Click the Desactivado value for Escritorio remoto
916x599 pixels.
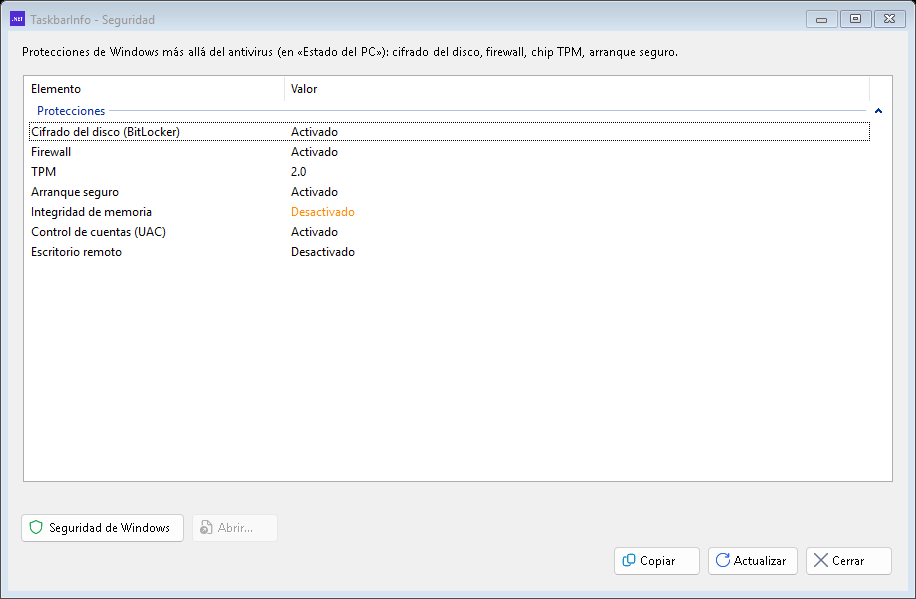coord(322,252)
